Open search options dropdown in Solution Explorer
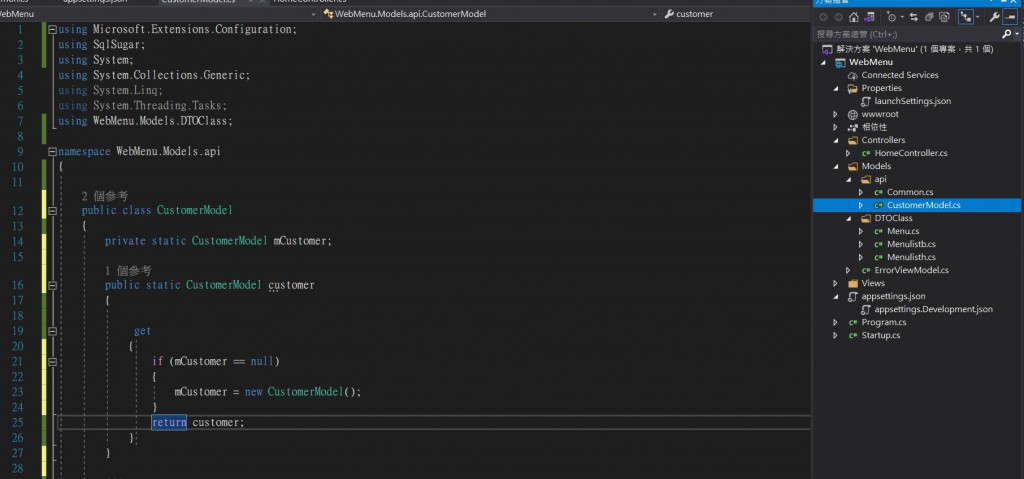 [x=1016, y=33]
